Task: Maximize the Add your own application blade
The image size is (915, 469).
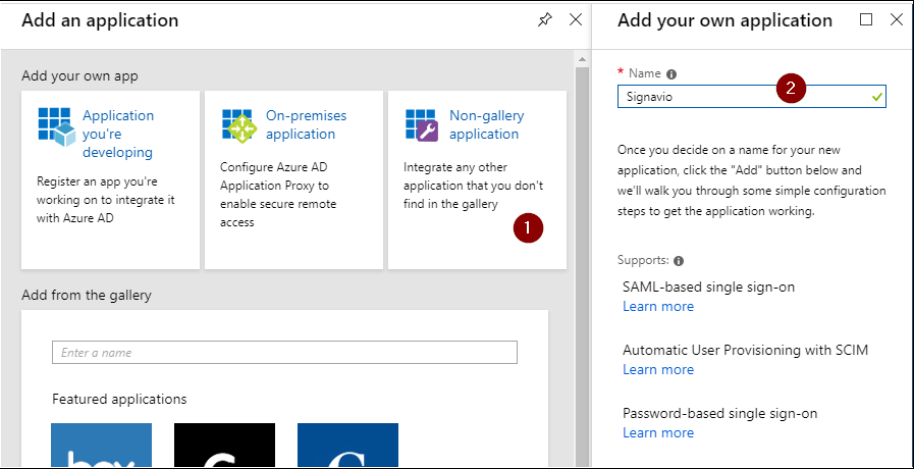Action: pyautogui.click(x=867, y=20)
